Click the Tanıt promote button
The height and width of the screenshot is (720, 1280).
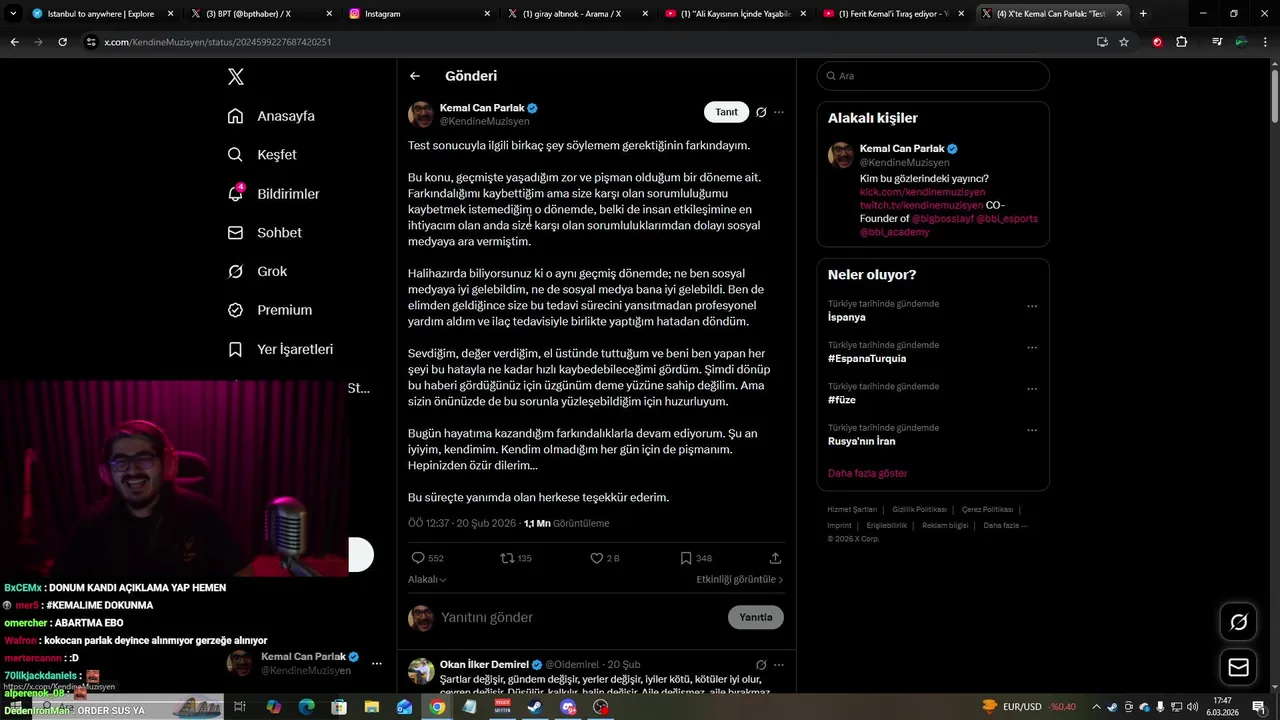click(x=726, y=112)
